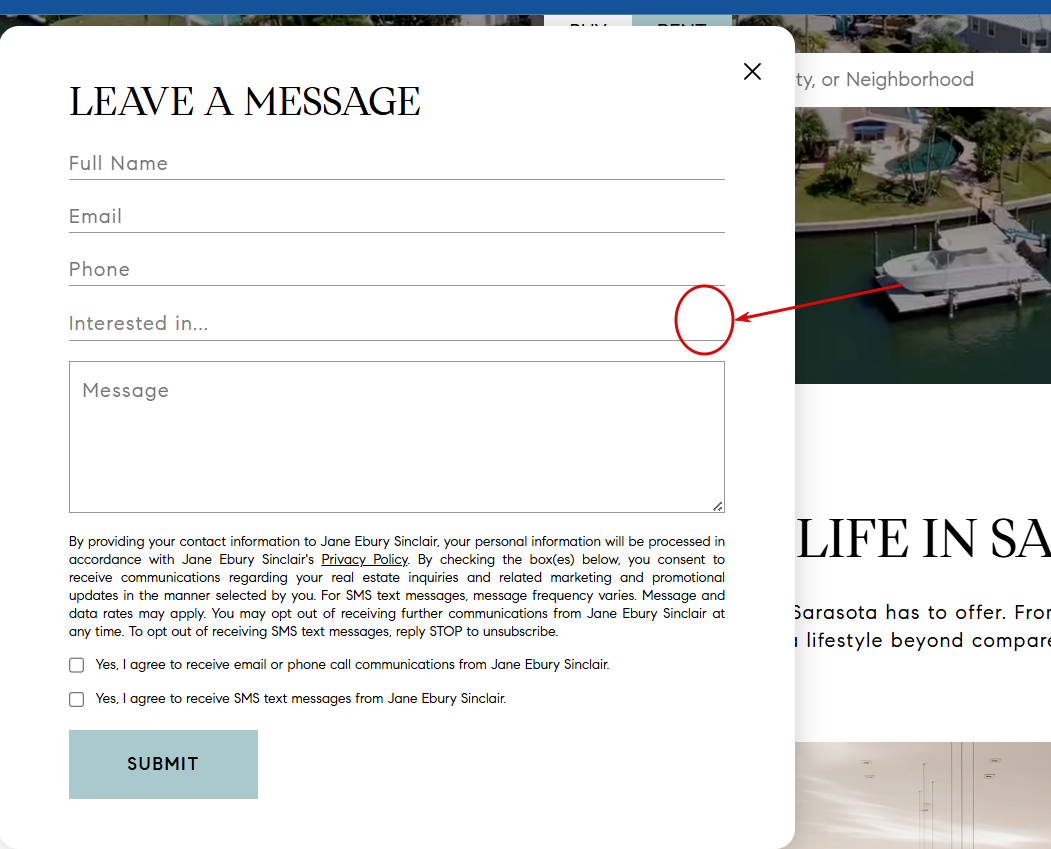The height and width of the screenshot is (849, 1051).
Task: Select the Phone input field
Action: [397, 269]
